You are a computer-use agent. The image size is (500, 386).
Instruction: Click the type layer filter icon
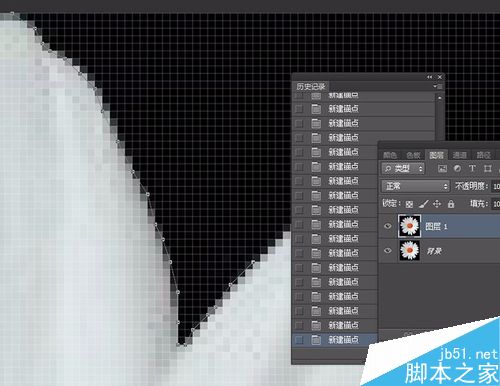472,169
